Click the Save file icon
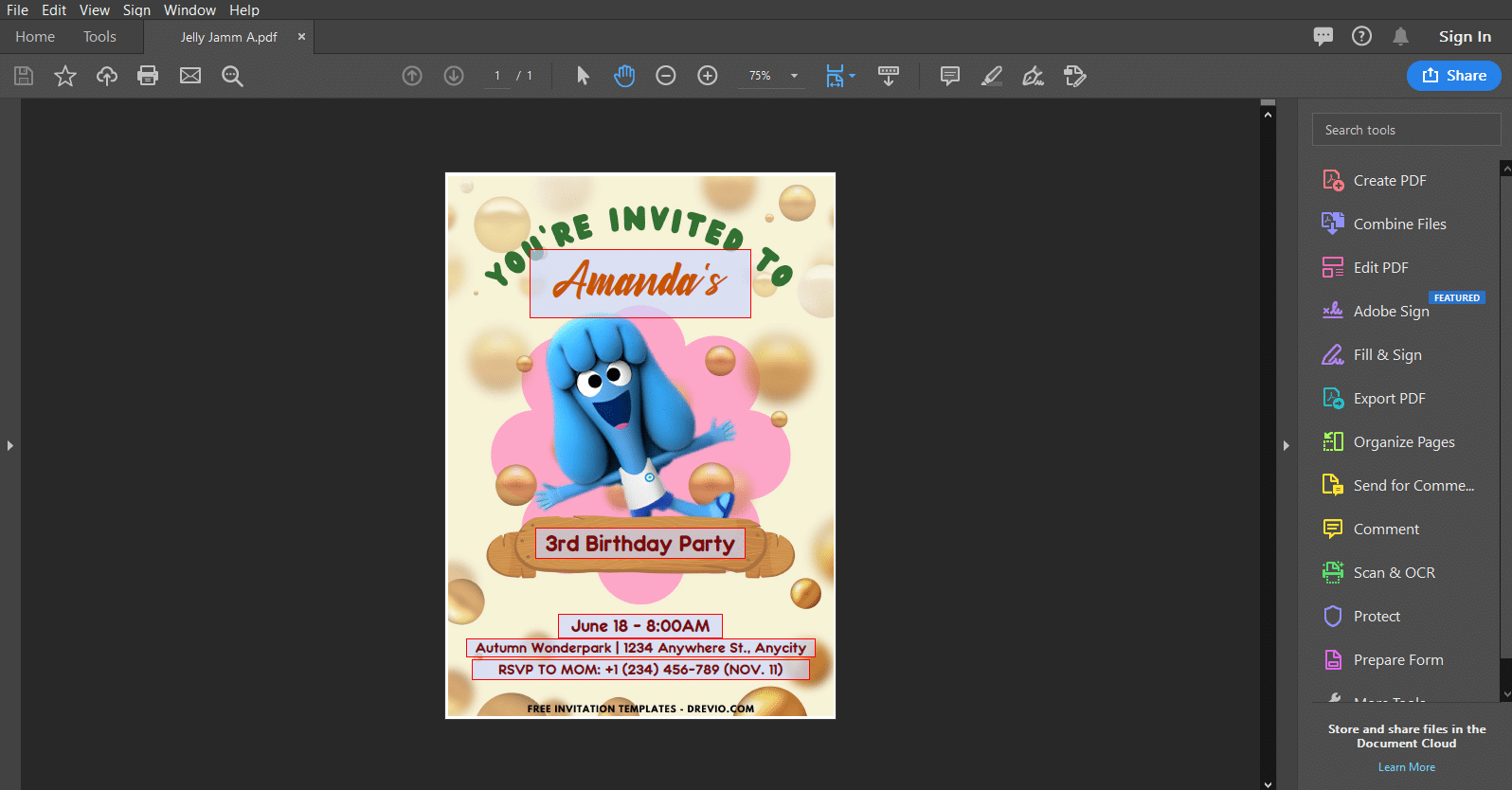The width and height of the screenshot is (1512, 790). point(24,76)
